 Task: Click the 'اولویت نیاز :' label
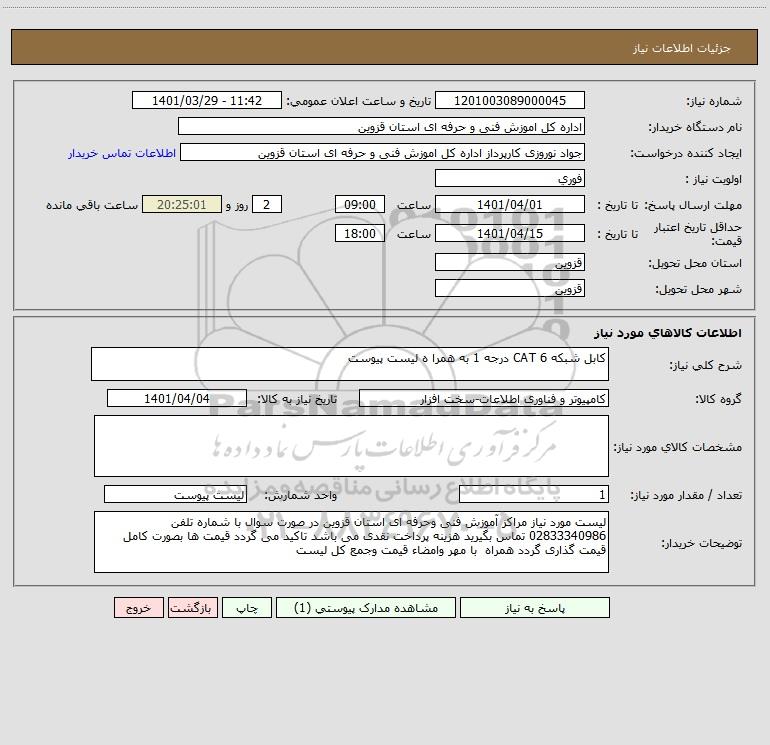714,179
